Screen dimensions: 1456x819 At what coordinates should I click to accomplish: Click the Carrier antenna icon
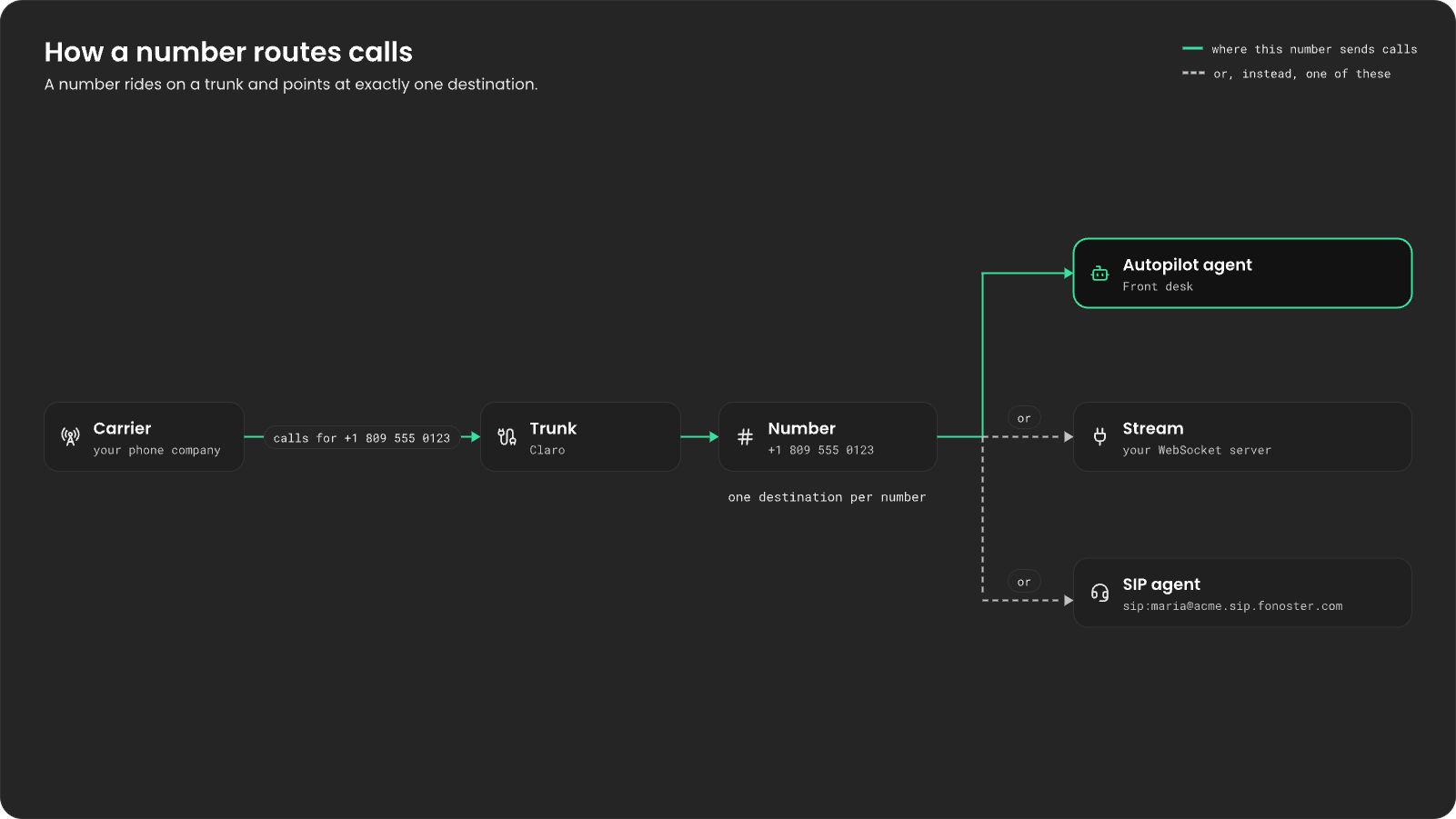[x=70, y=436]
